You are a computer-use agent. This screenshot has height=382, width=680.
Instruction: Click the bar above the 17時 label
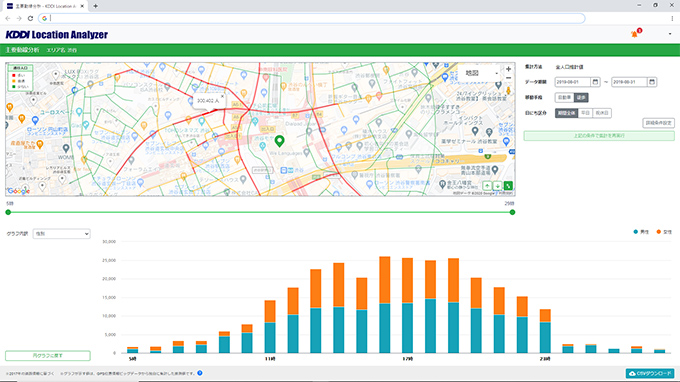(408, 305)
